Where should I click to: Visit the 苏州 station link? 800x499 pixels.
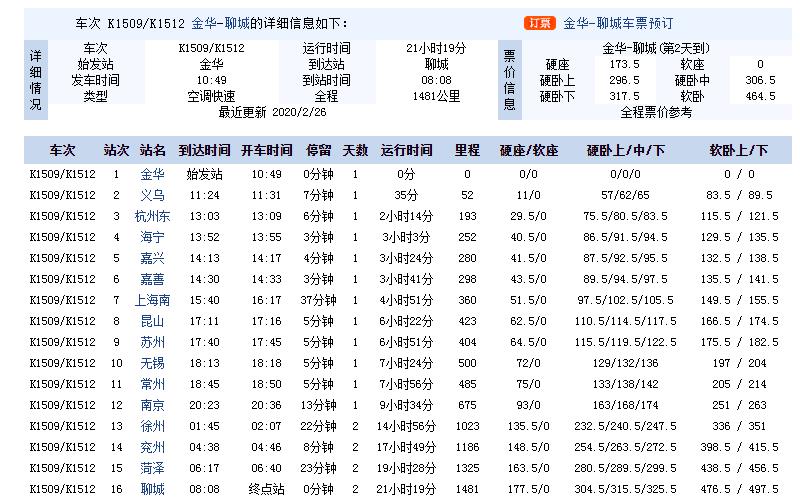pyautogui.click(x=152, y=342)
